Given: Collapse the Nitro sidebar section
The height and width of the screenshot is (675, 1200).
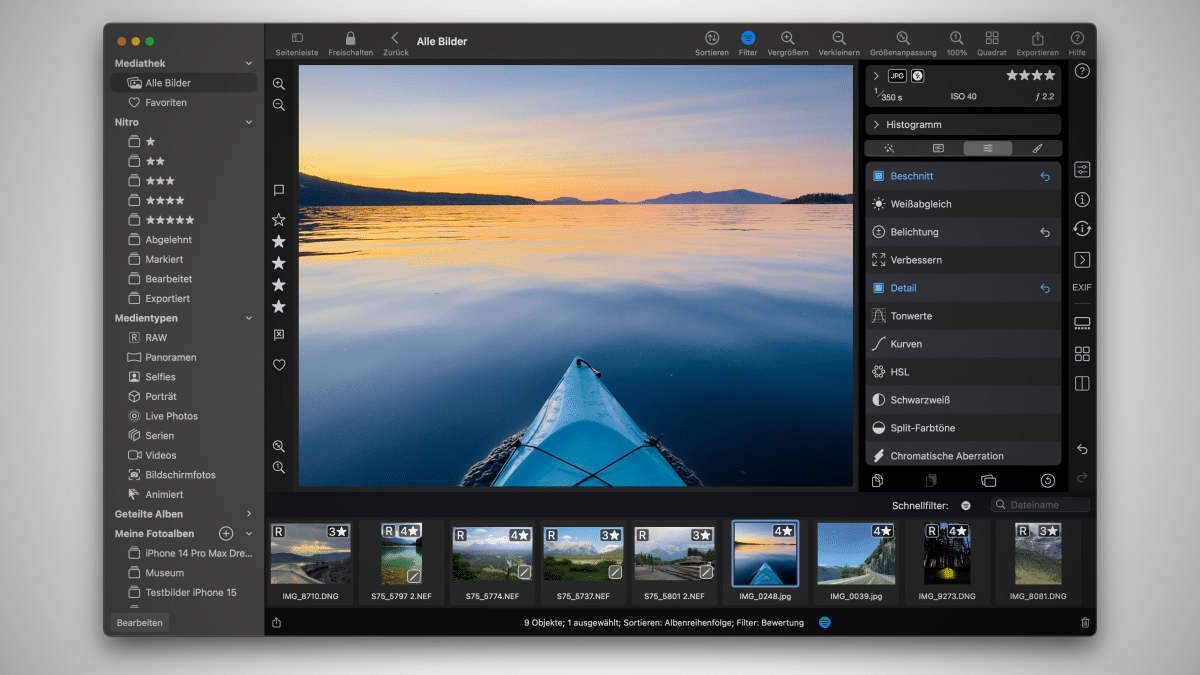Looking at the screenshot, I should (249, 122).
